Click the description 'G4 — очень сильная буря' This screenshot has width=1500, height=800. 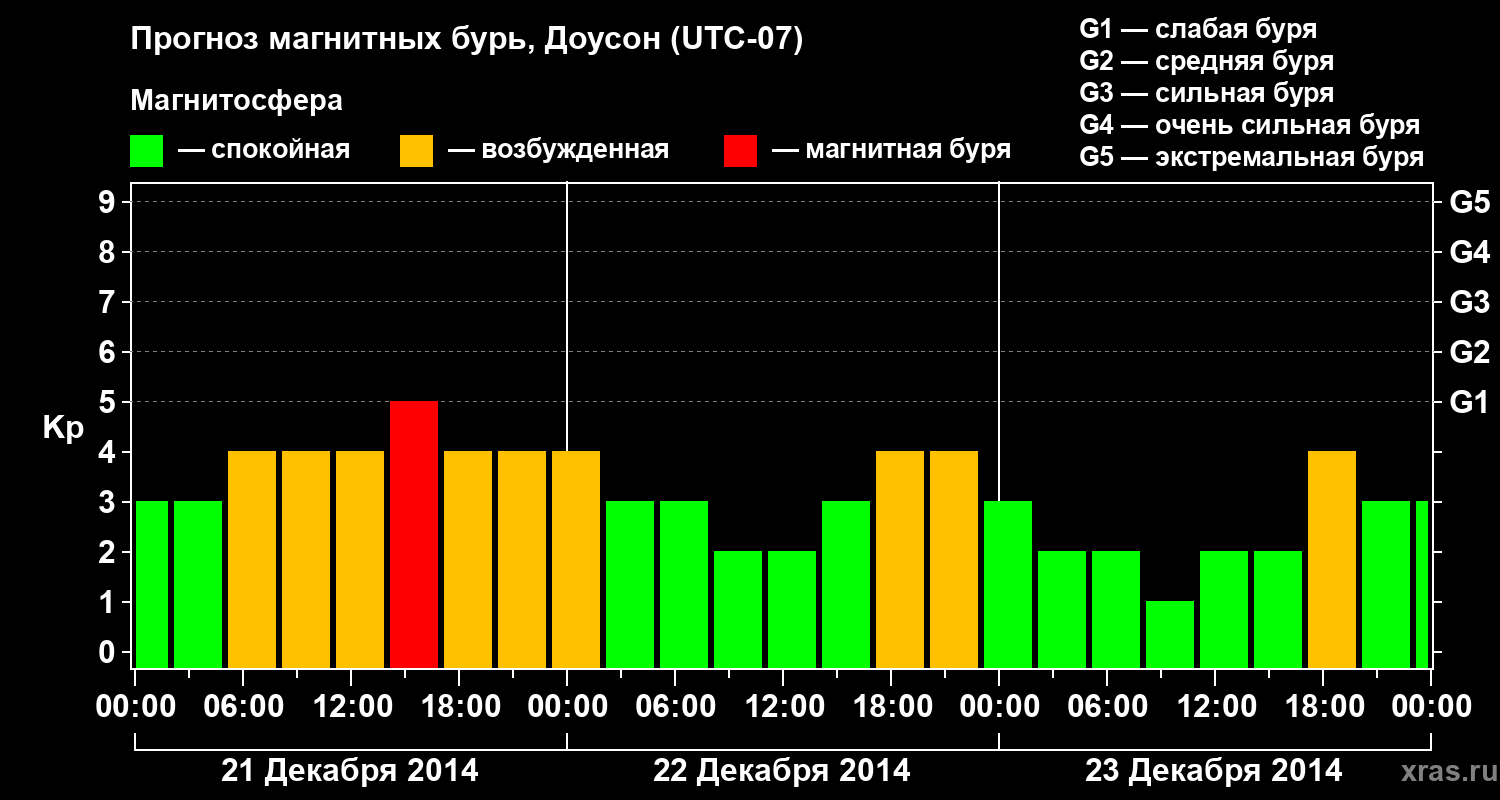[x=1250, y=125]
